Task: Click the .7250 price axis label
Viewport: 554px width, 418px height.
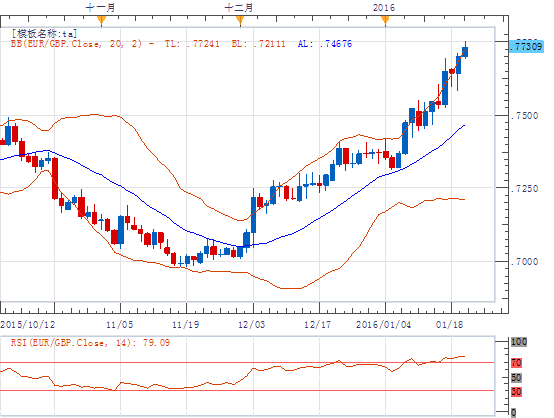Action: [525, 189]
